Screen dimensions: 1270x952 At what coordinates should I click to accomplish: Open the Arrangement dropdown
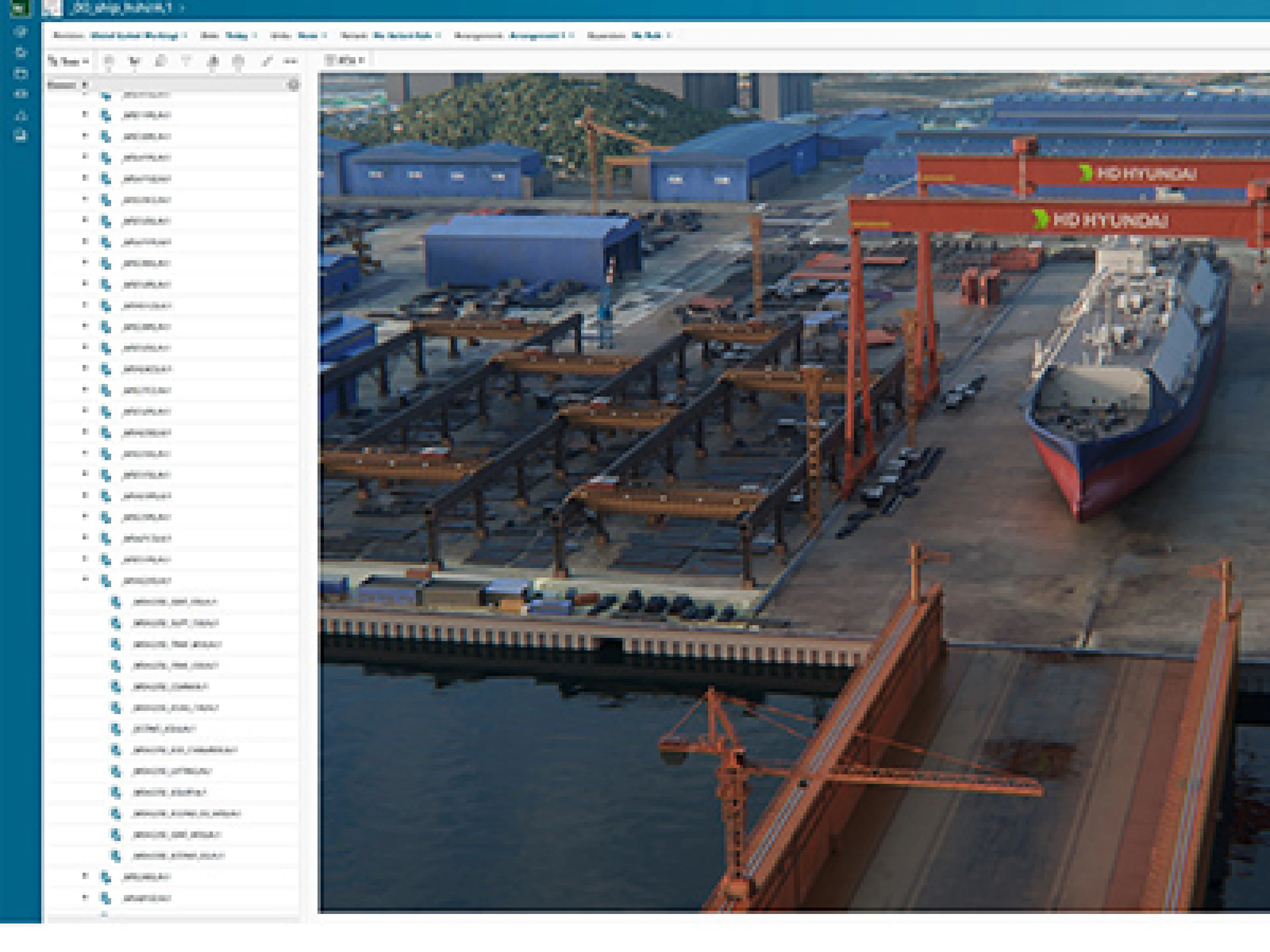tap(542, 36)
